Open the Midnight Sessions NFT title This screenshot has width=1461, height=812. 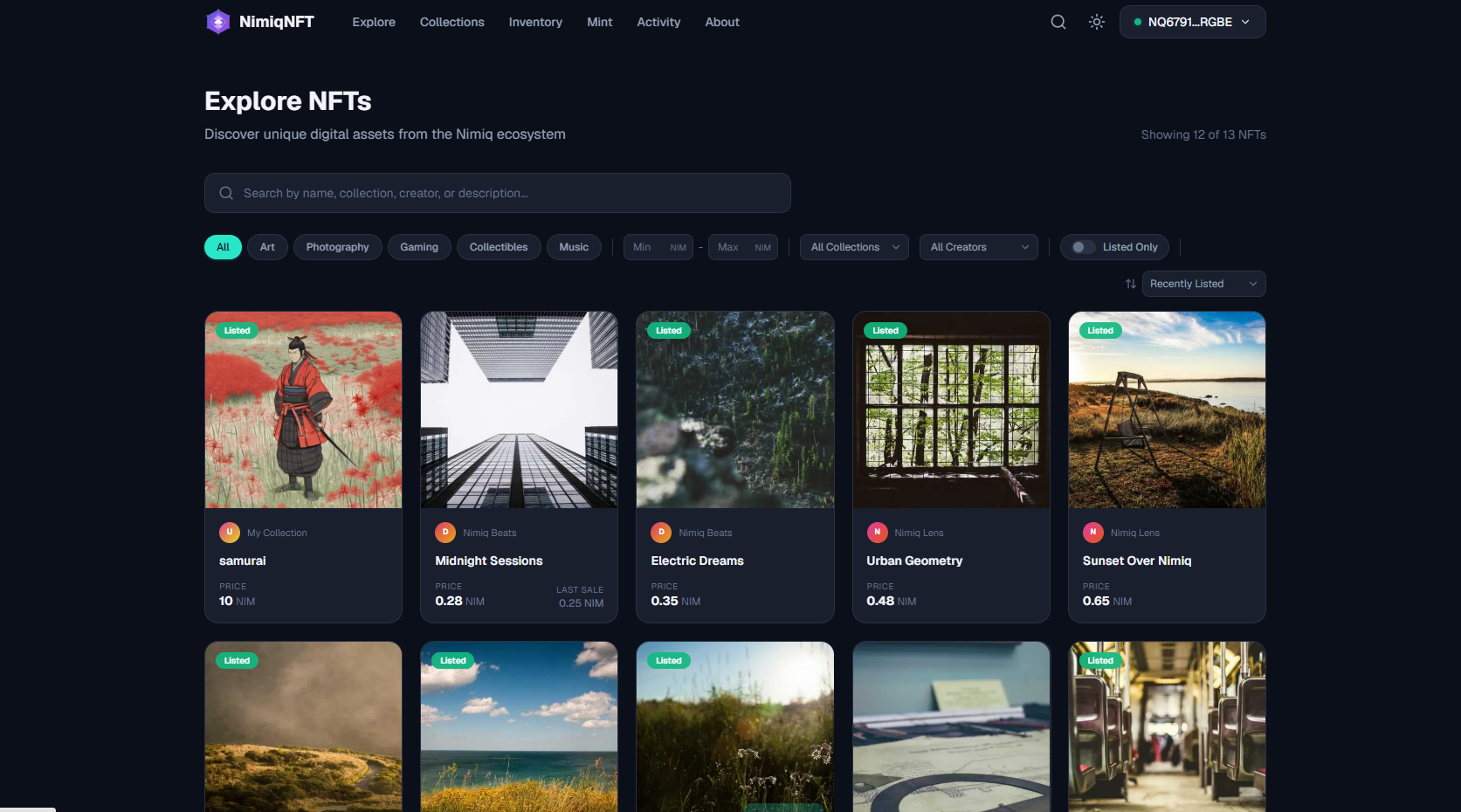pos(488,561)
